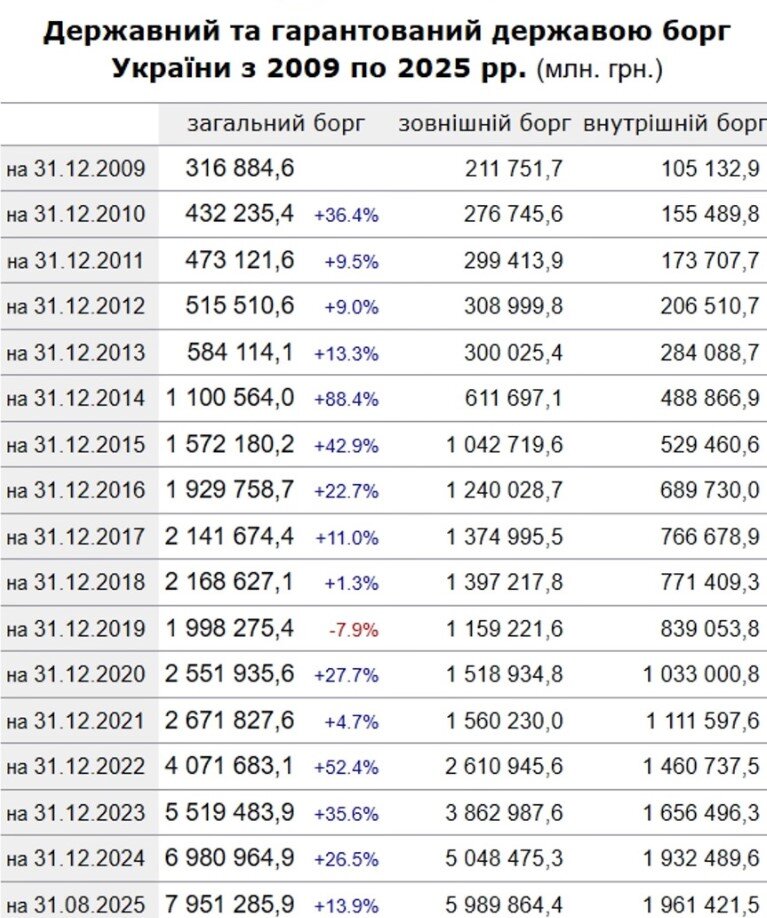The image size is (767, 918).
Task: Click the 'загальний борг' column header
Action: point(276,124)
